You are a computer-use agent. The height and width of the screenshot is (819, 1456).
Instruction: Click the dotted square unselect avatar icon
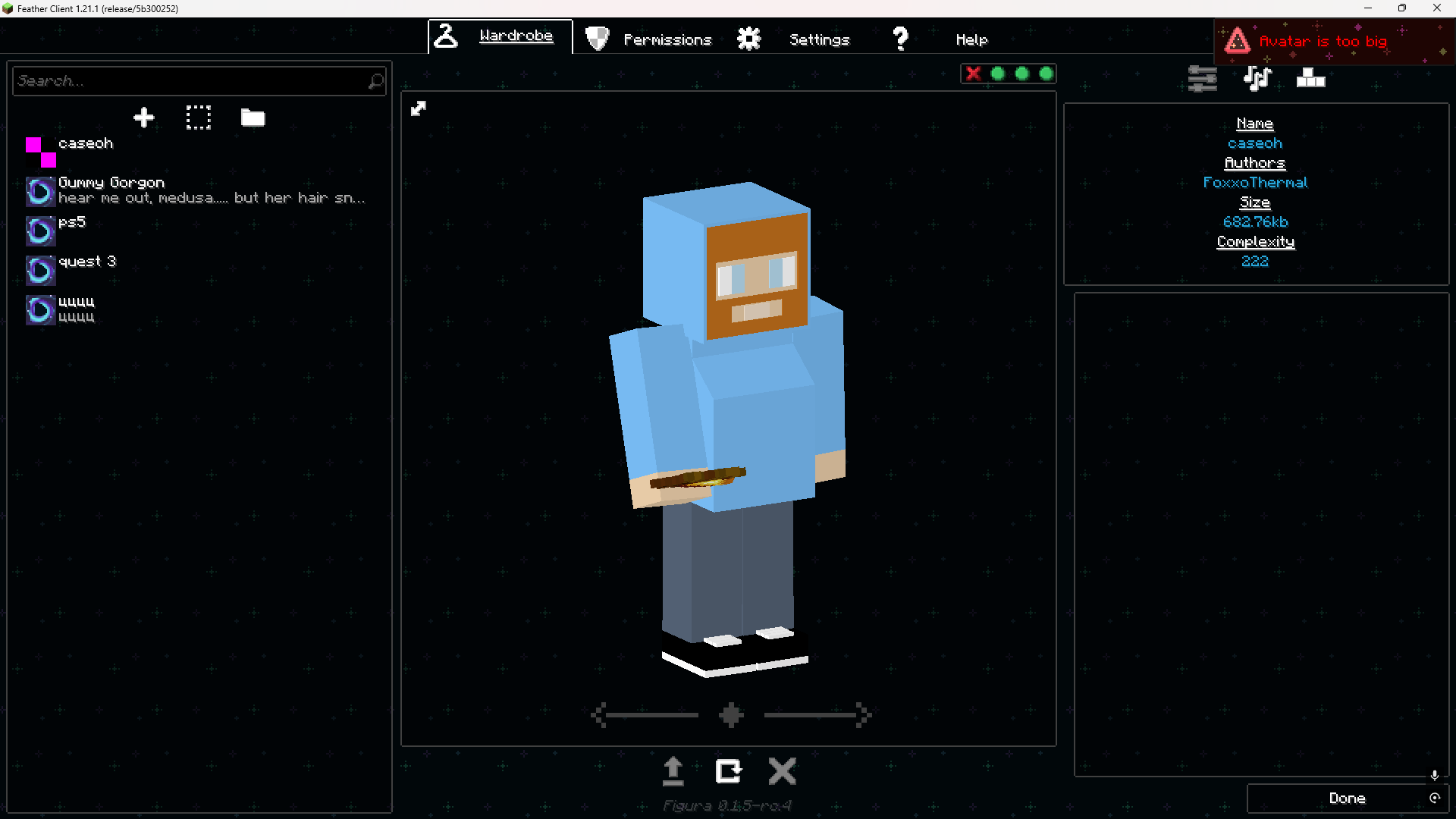coord(199,118)
